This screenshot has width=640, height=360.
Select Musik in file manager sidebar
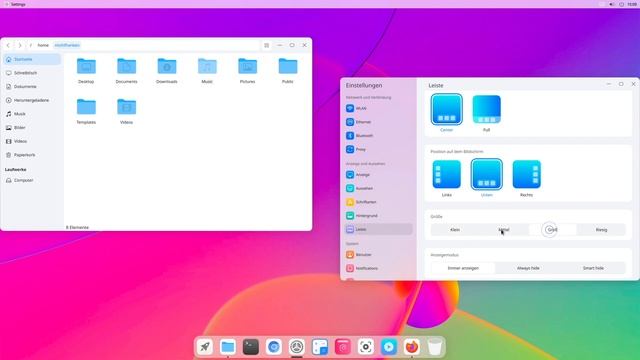(32, 114)
